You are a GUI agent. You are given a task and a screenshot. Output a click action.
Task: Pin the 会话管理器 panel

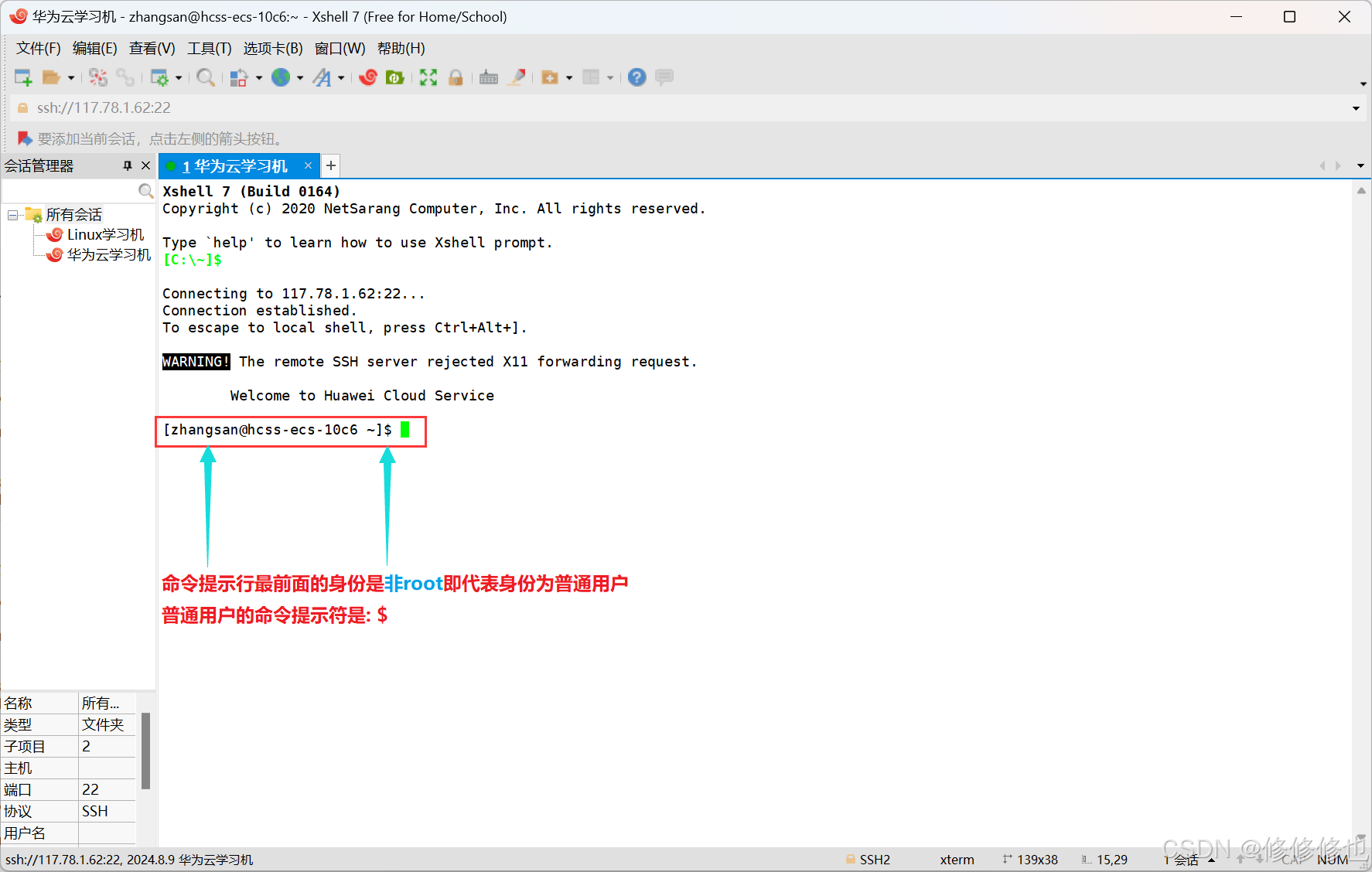pyautogui.click(x=128, y=166)
